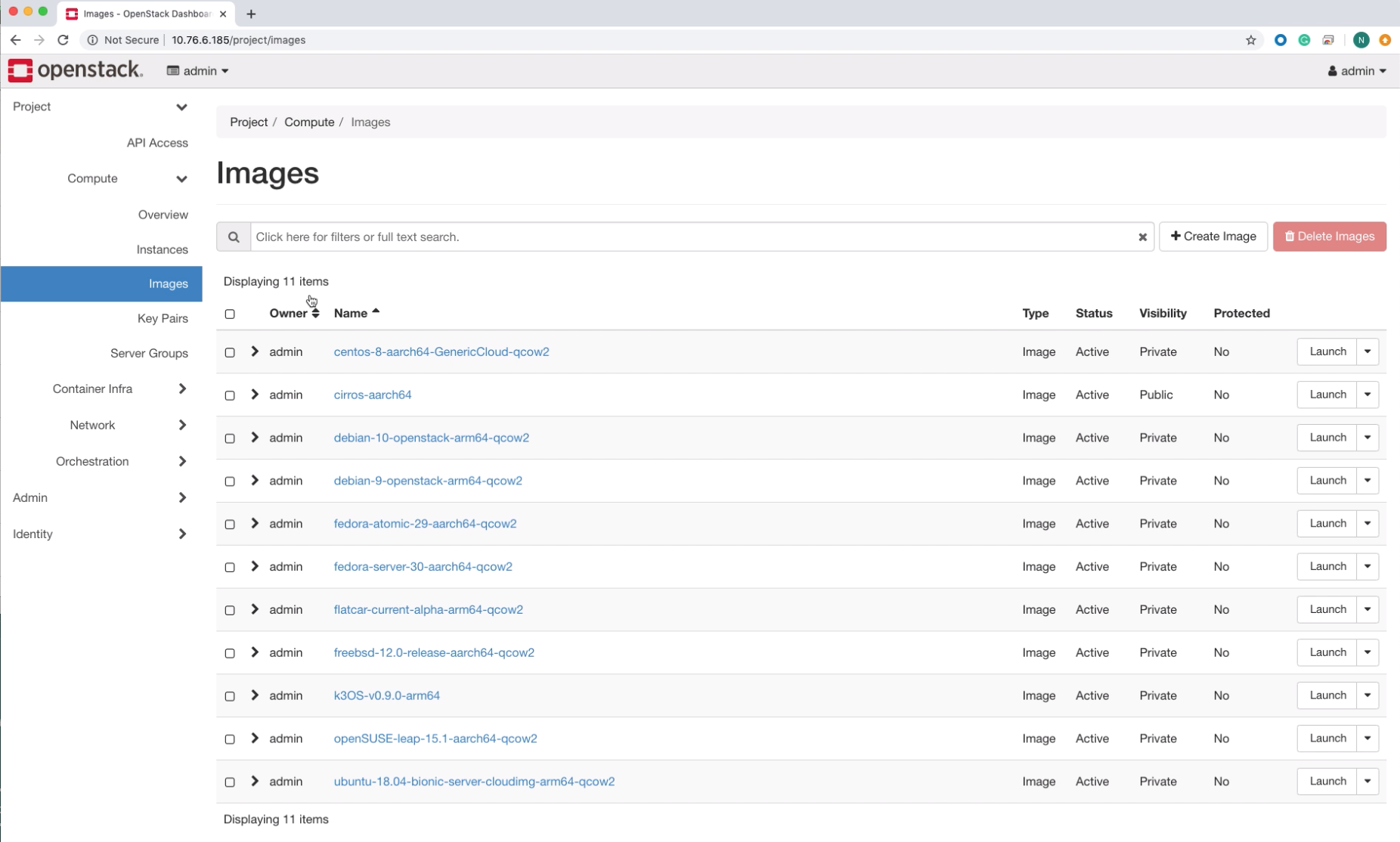Open the admin user menu
The height and width of the screenshot is (842, 1400).
(x=1357, y=71)
